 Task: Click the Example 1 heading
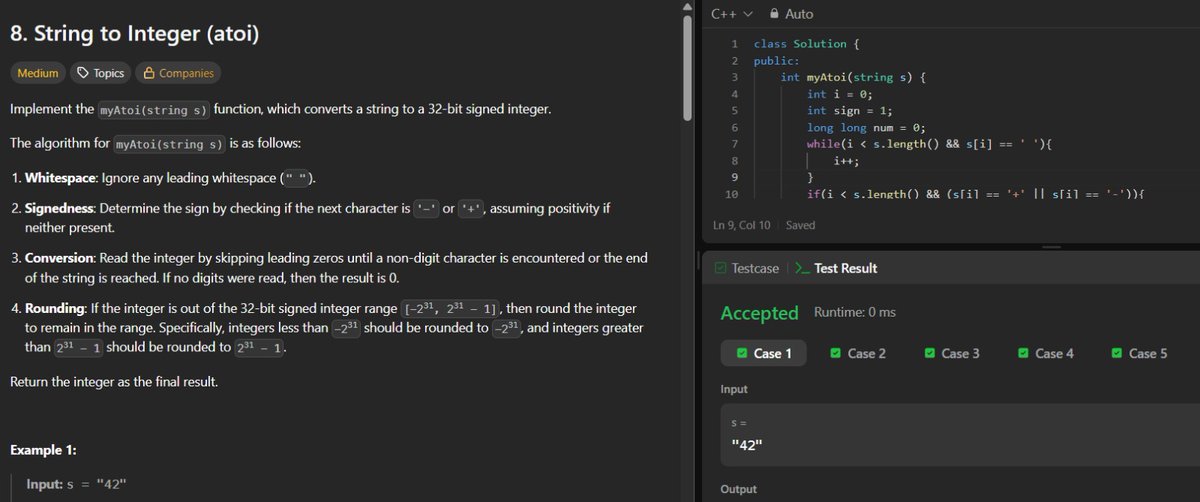pyautogui.click(x=43, y=450)
